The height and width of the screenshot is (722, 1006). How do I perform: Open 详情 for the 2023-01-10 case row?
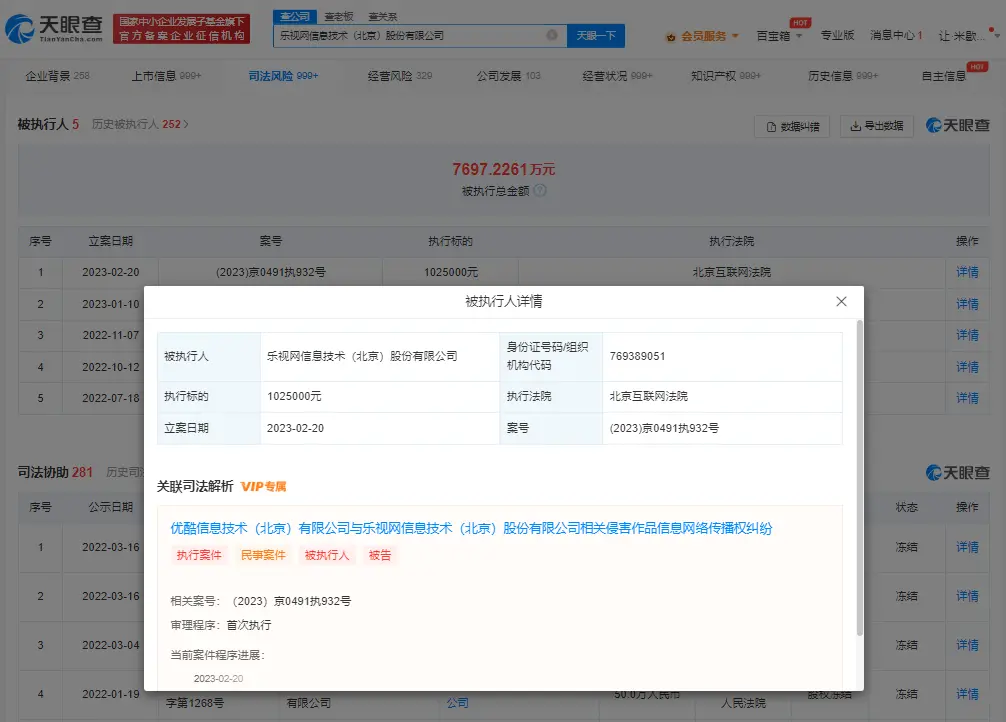pyautogui.click(x=967, y=304)
